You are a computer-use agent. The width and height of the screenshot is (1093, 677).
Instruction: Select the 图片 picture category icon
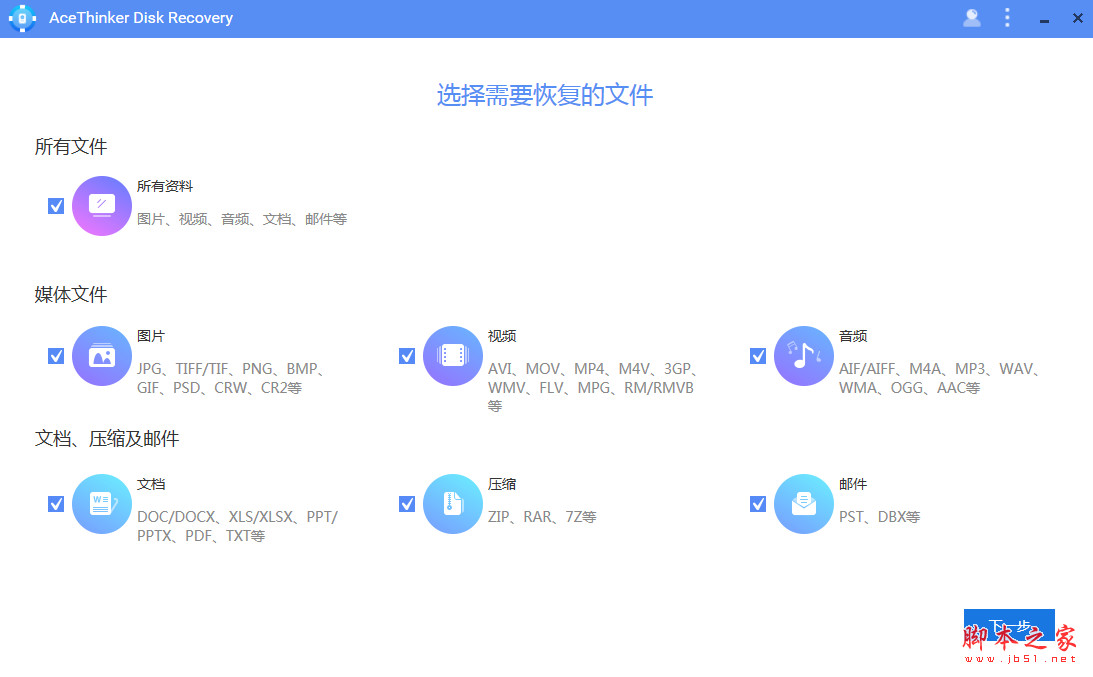click(101, 356)
